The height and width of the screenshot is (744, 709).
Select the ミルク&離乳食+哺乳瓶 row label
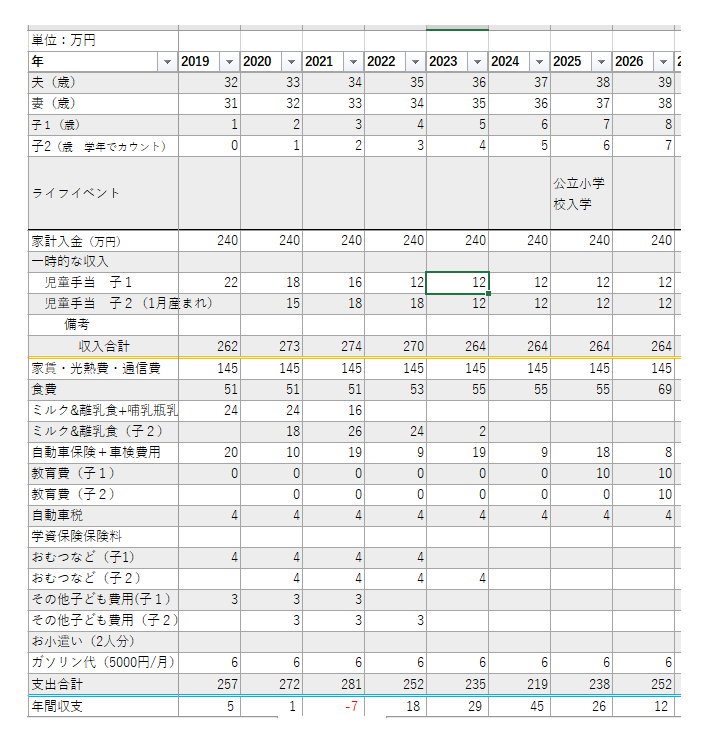tap(103, 410)
